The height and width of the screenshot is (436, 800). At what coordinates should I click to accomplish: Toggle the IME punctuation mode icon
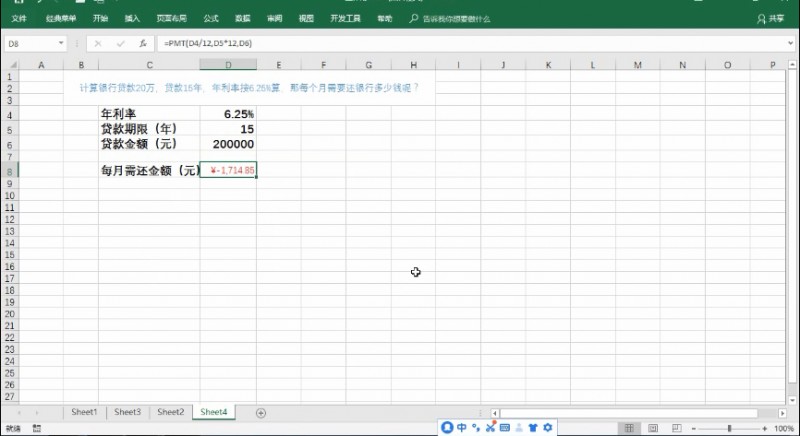point(476,427)
